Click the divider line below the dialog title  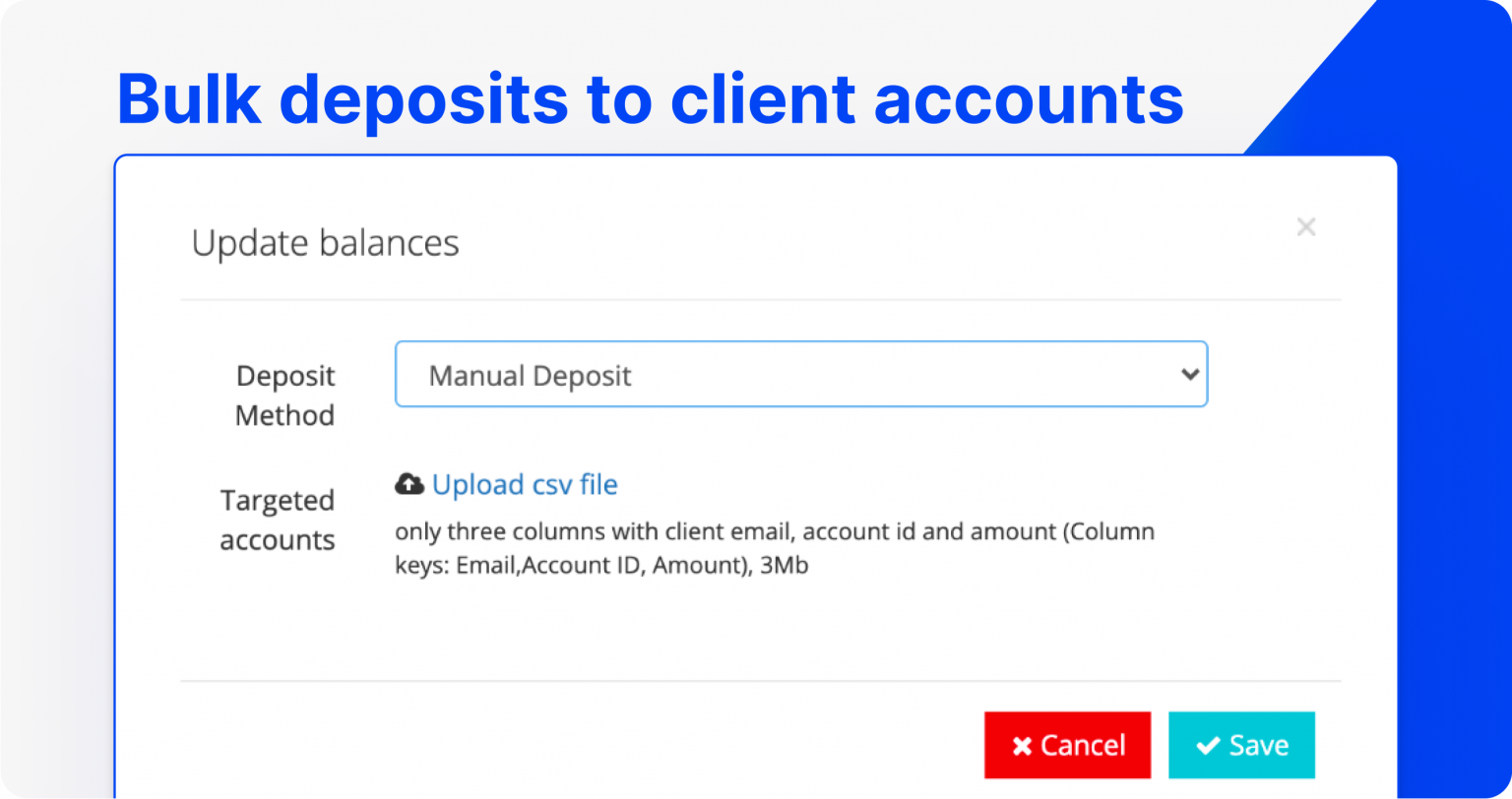pyautogui.click(x=760, y=299)
